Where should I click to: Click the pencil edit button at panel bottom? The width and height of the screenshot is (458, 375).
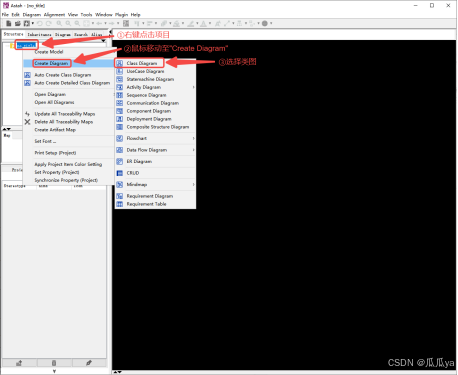click(89, 363)
